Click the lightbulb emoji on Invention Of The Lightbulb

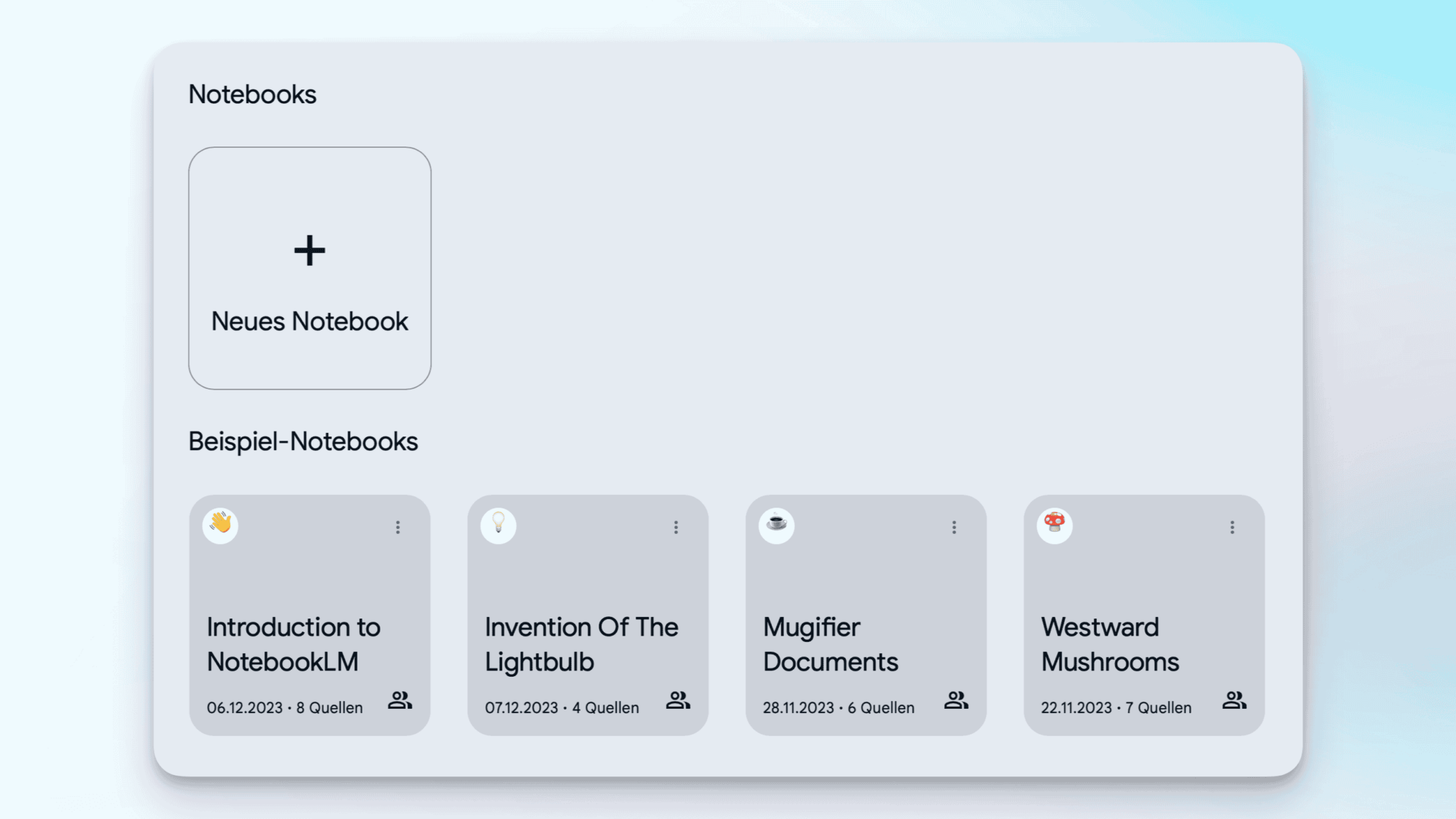[498, 526]
